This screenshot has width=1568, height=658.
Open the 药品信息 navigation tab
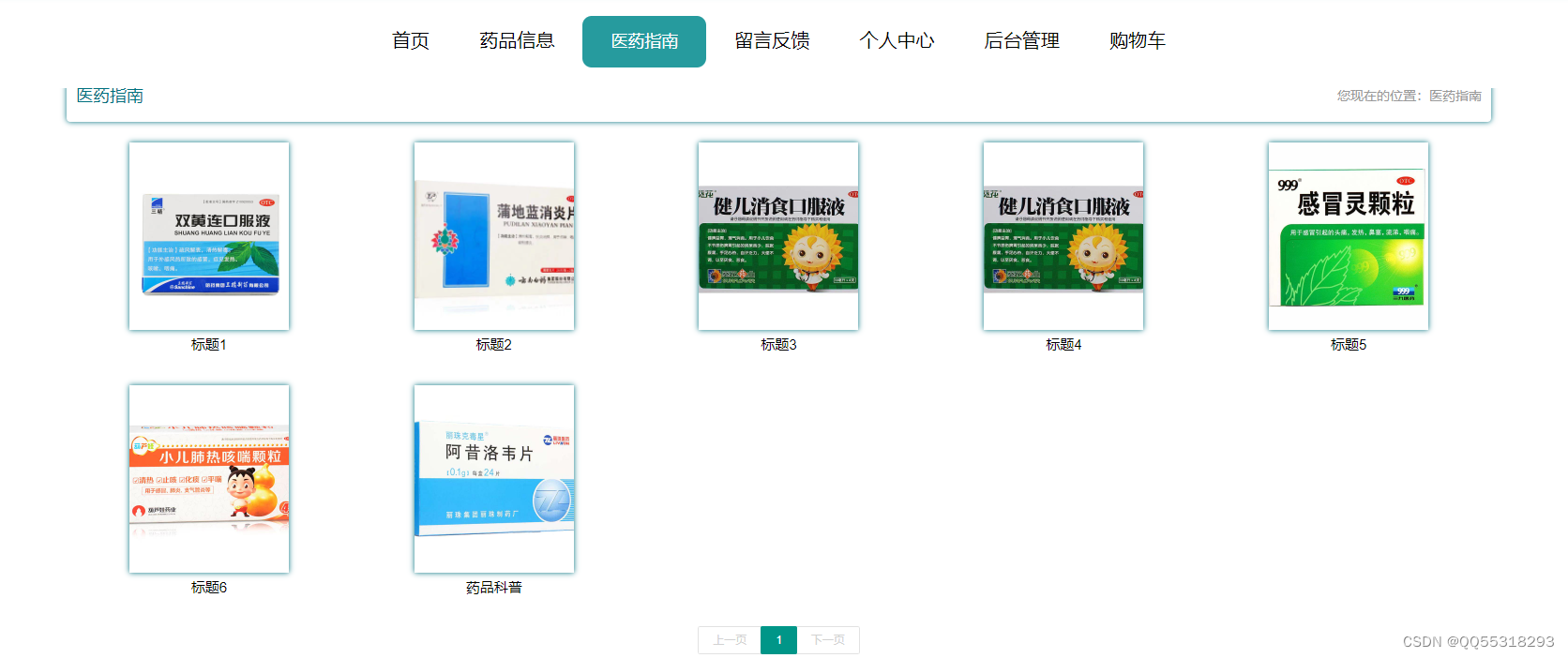tap(517, 41)
